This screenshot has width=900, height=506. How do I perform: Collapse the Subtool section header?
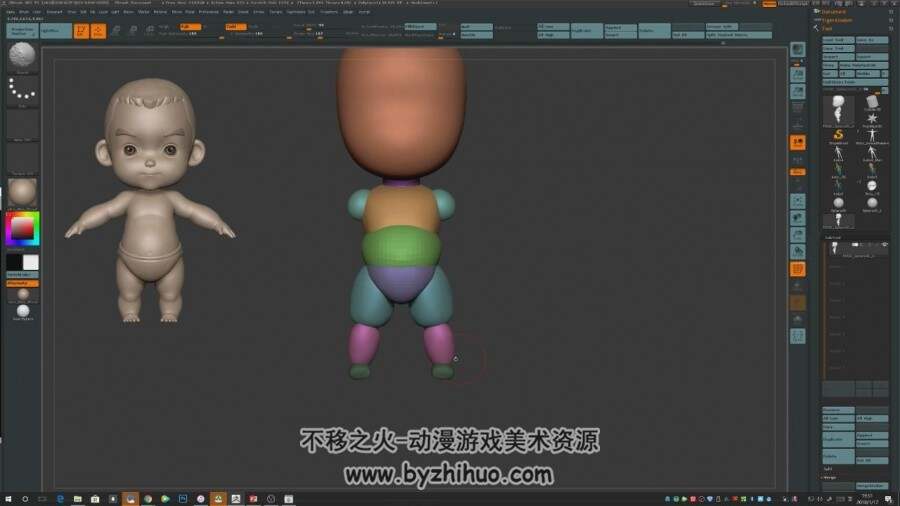pyautogui.click(x=833, y=237)
